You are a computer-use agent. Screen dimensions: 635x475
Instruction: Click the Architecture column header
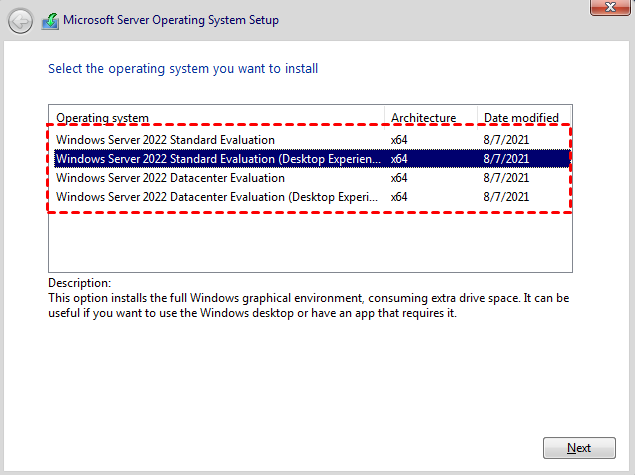423,118
